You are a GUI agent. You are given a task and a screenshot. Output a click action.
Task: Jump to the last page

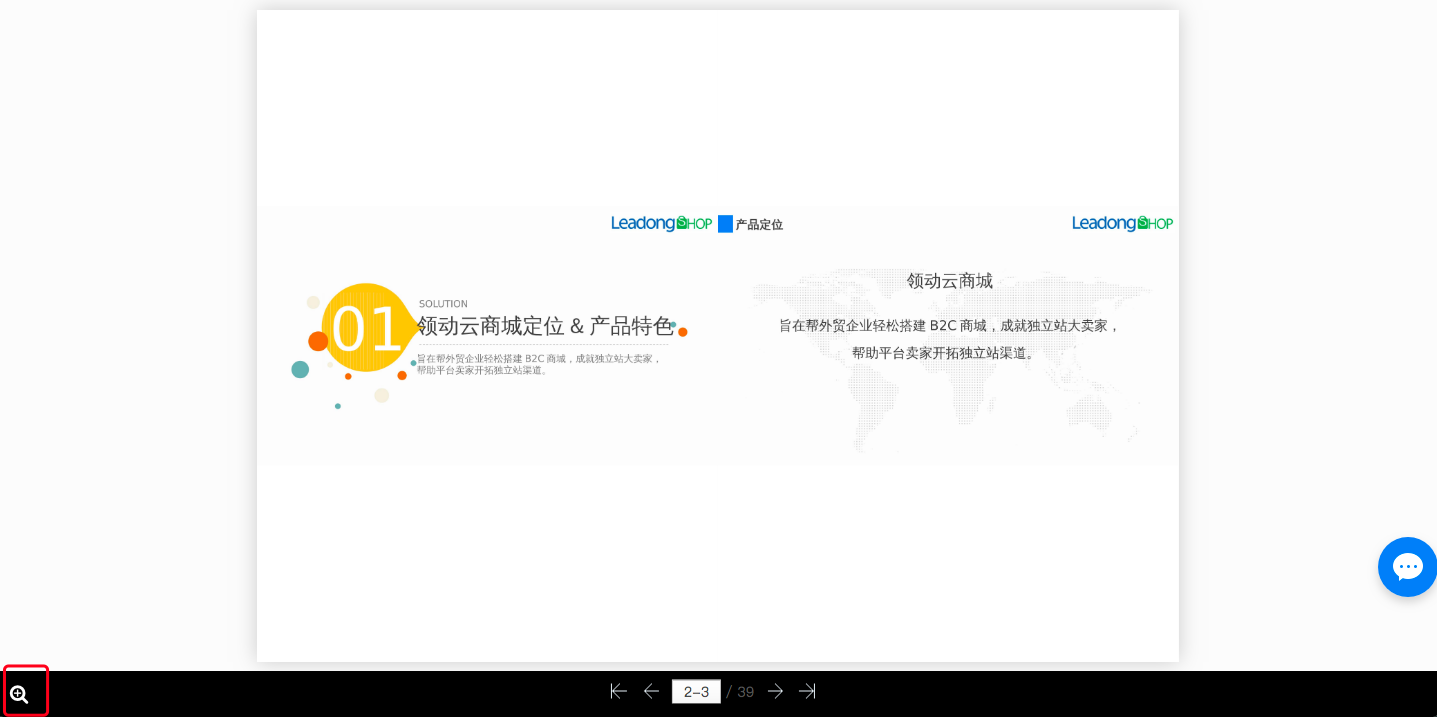(807, 691)
